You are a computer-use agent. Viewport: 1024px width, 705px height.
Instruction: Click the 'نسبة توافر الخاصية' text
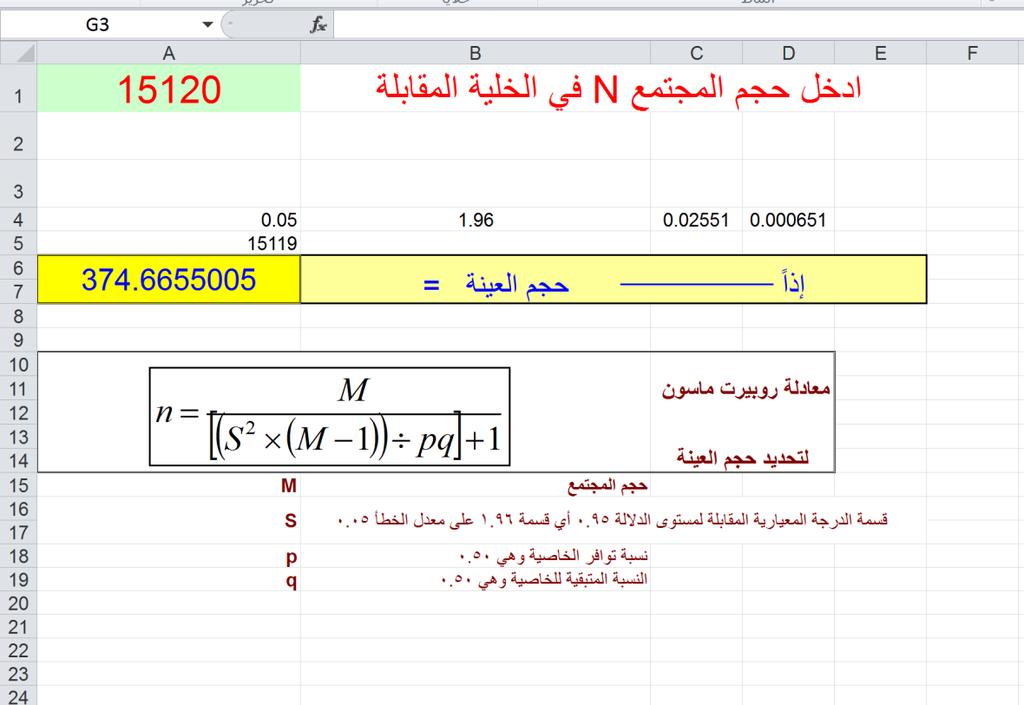pyautogui.click(x=554, y=556)
